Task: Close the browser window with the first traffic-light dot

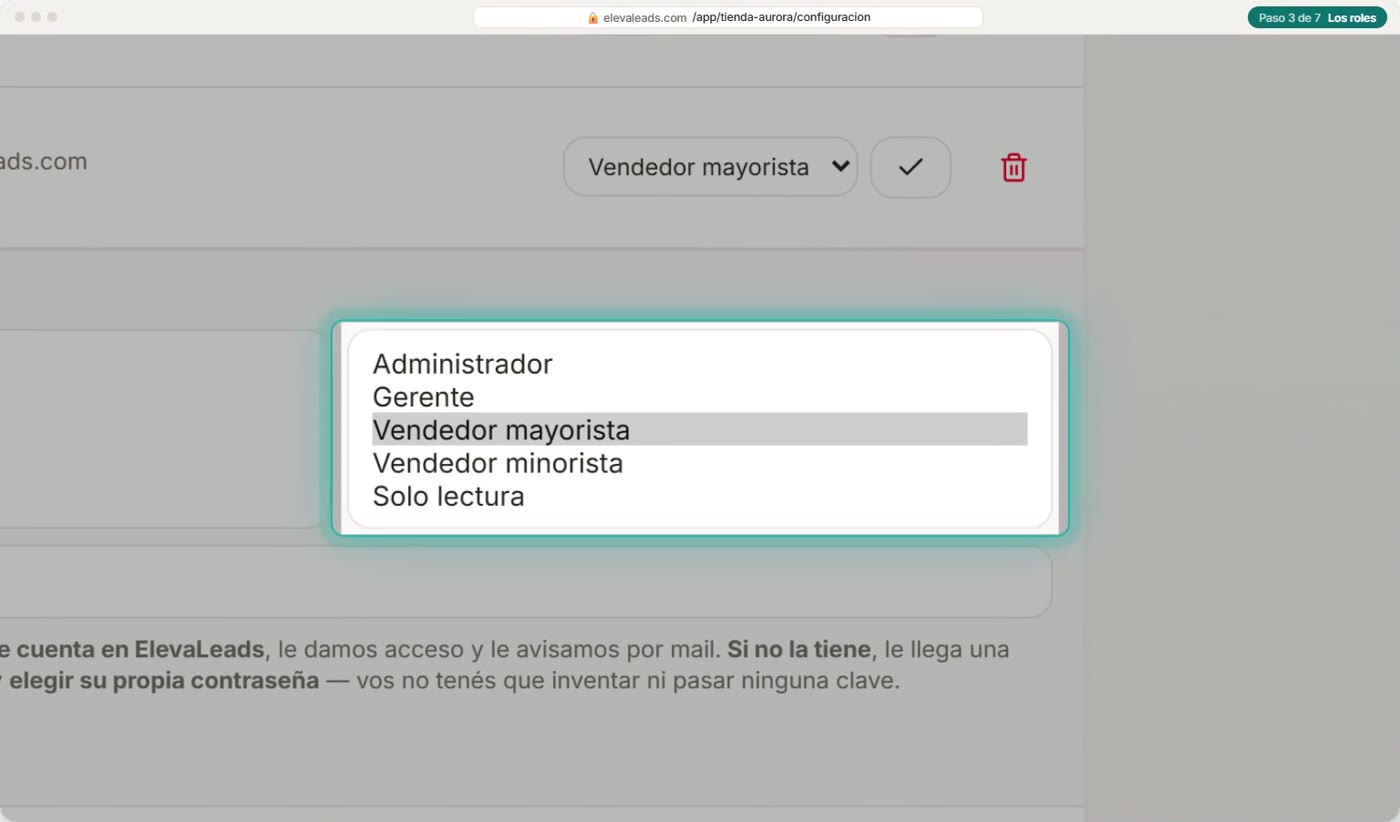Action: (x=20, y=17)
